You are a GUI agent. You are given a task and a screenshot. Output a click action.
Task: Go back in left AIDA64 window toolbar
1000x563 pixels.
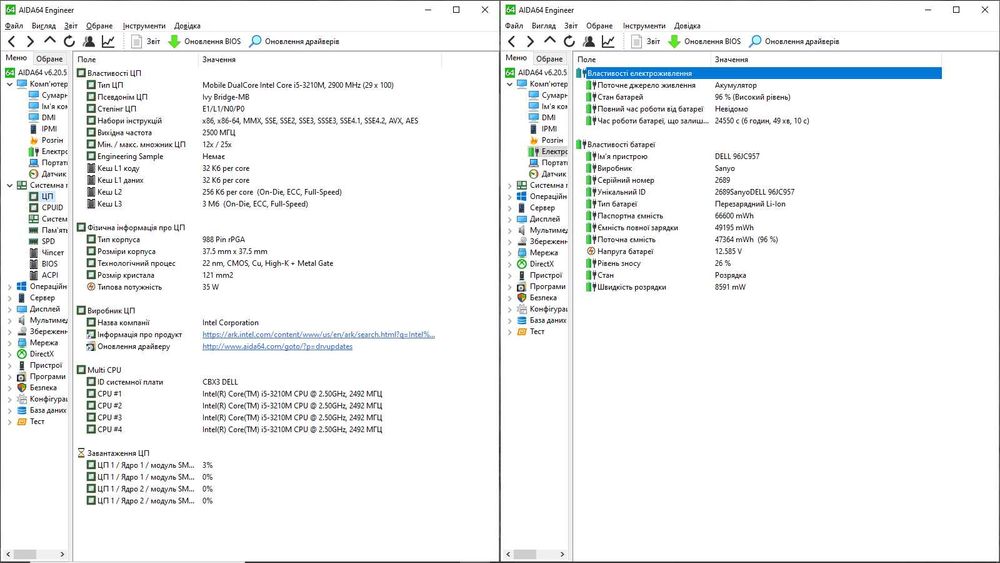[x=11, y=41]
